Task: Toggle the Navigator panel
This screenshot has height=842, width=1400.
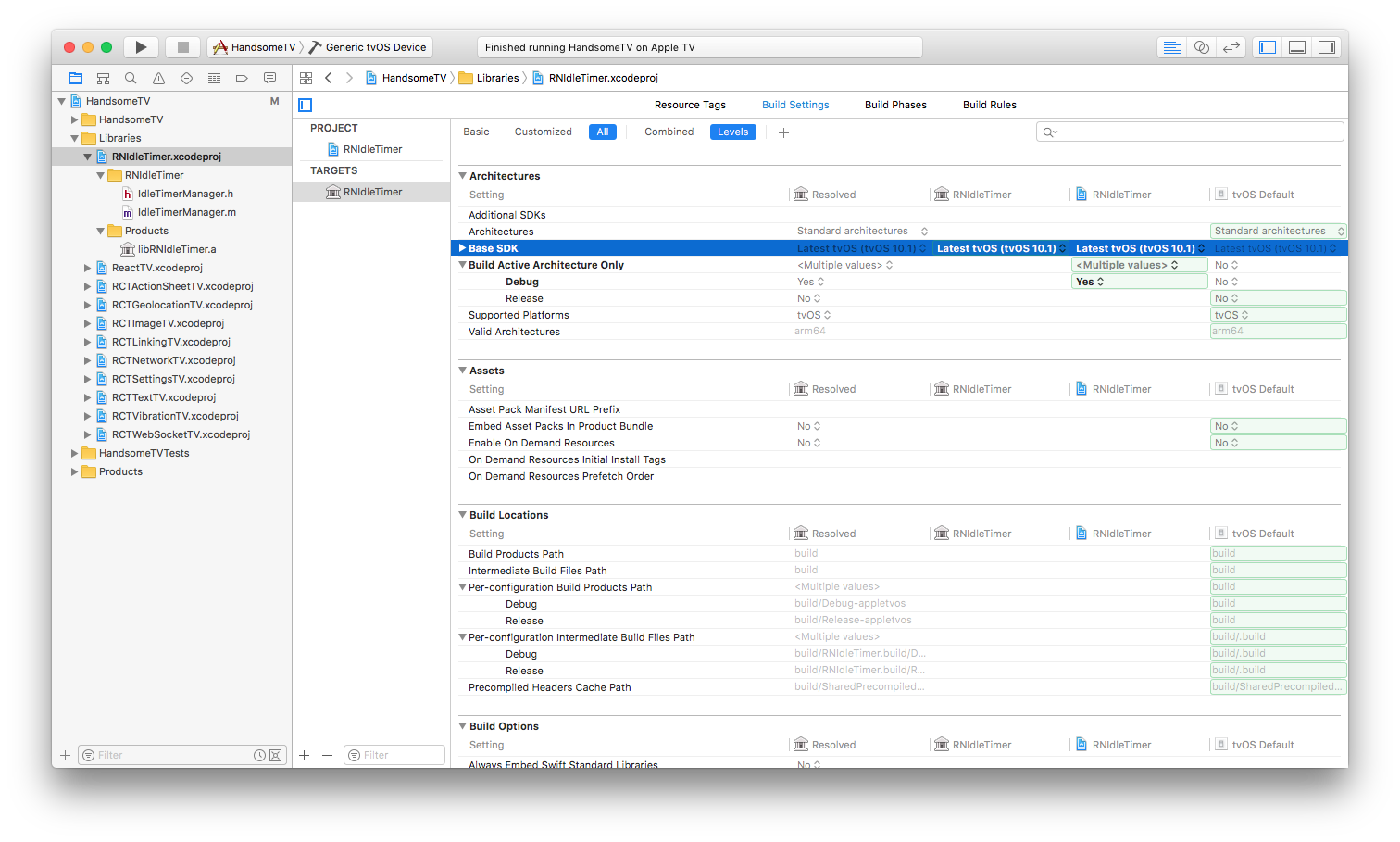Action: point(1268,47)
